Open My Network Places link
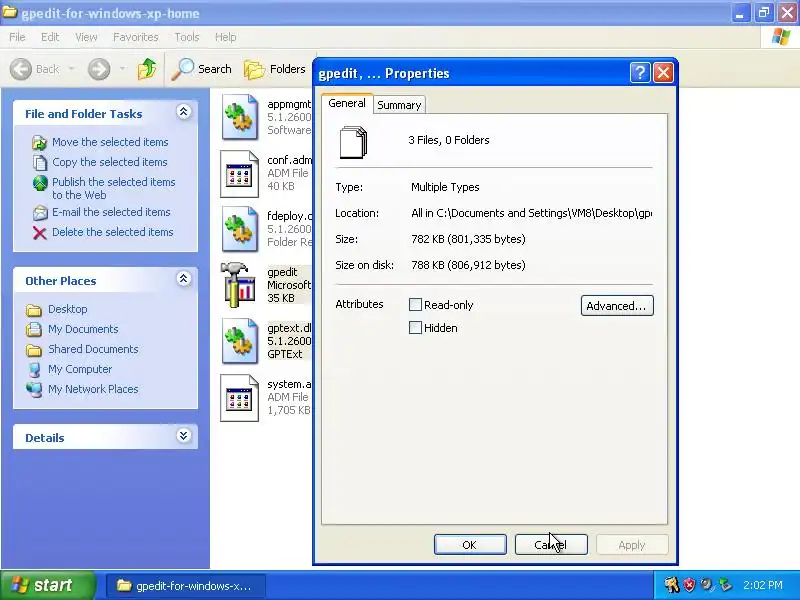This screenshot has height=600, width=800. [93, 389]
